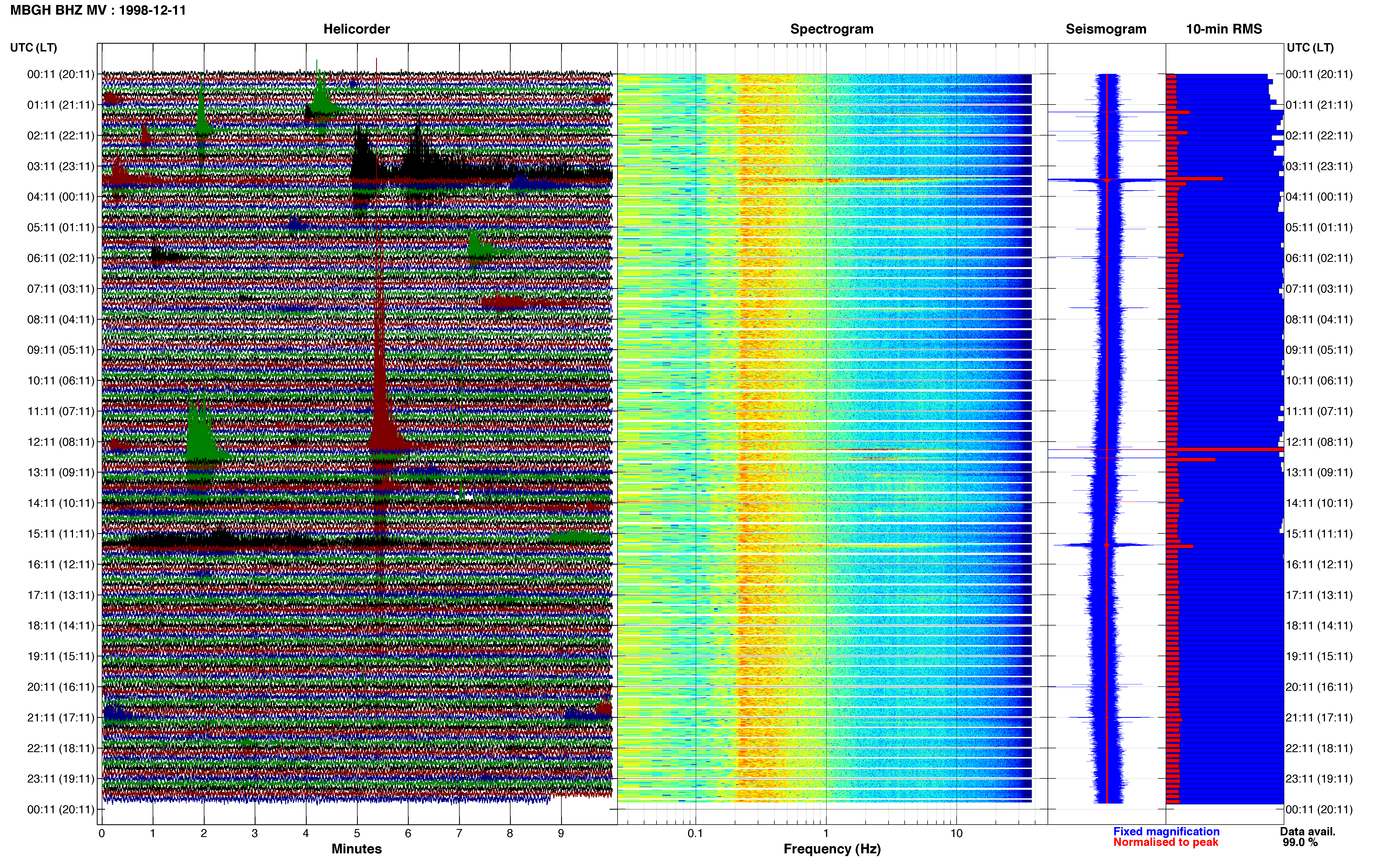Click the "1" tick on Frequency axis

[826, 833]
